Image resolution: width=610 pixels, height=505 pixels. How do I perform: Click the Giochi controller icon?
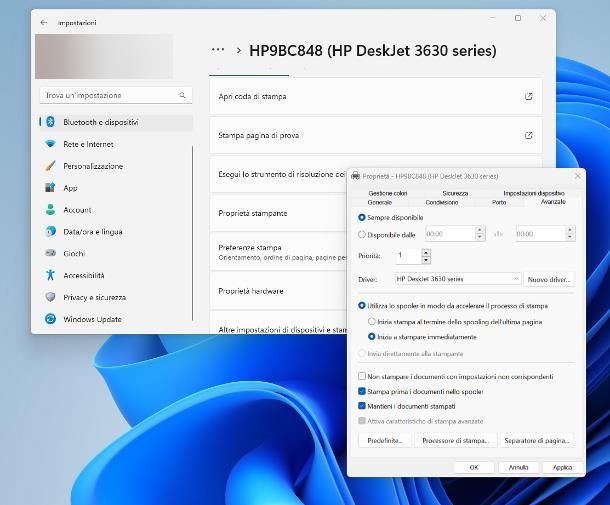tap(50, 253)
